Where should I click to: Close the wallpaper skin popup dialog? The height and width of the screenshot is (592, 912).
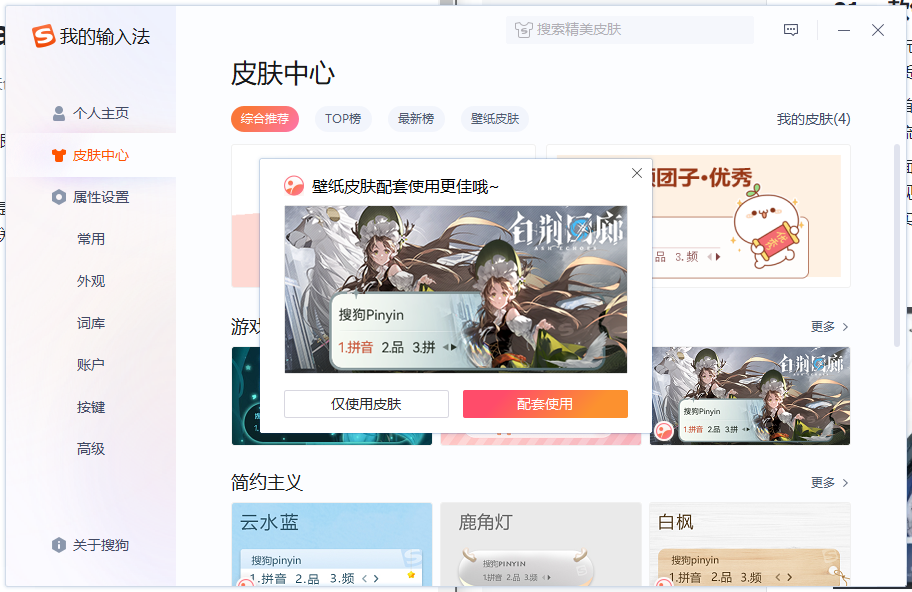tap(637, 173)
